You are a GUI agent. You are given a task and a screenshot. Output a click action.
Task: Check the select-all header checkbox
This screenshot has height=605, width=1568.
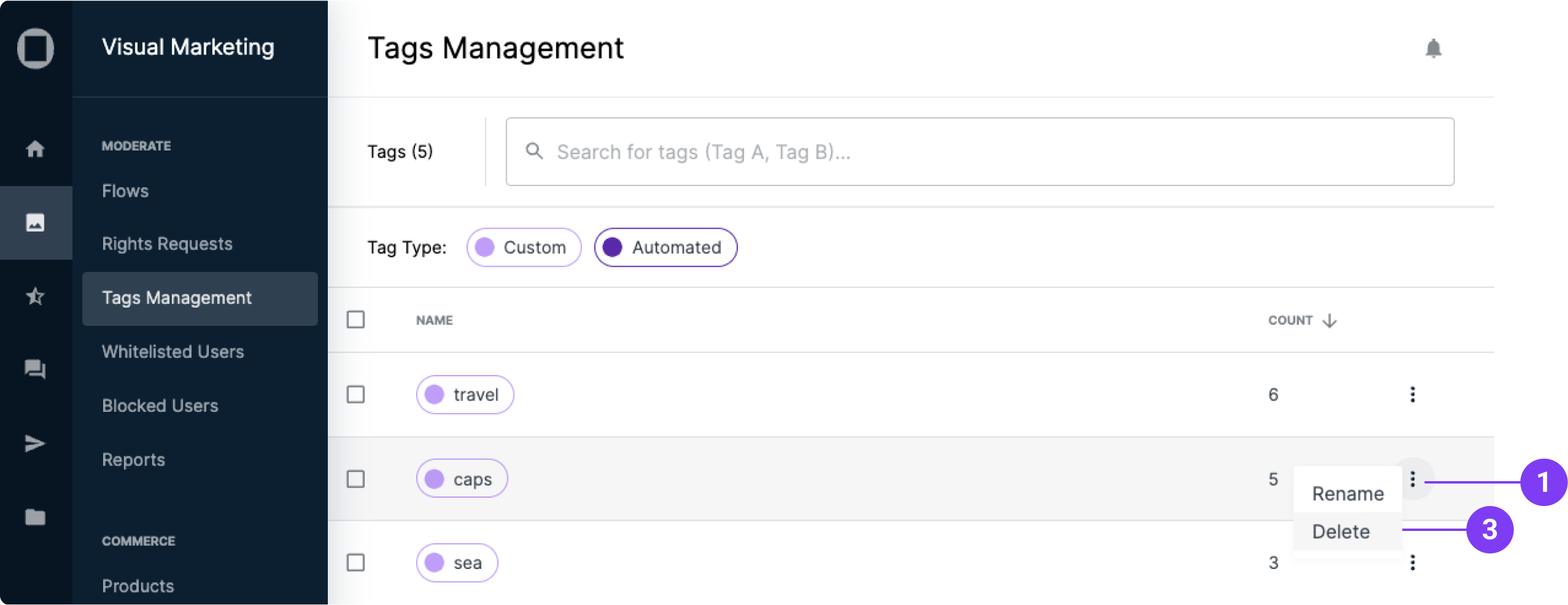tap(356, 319)
